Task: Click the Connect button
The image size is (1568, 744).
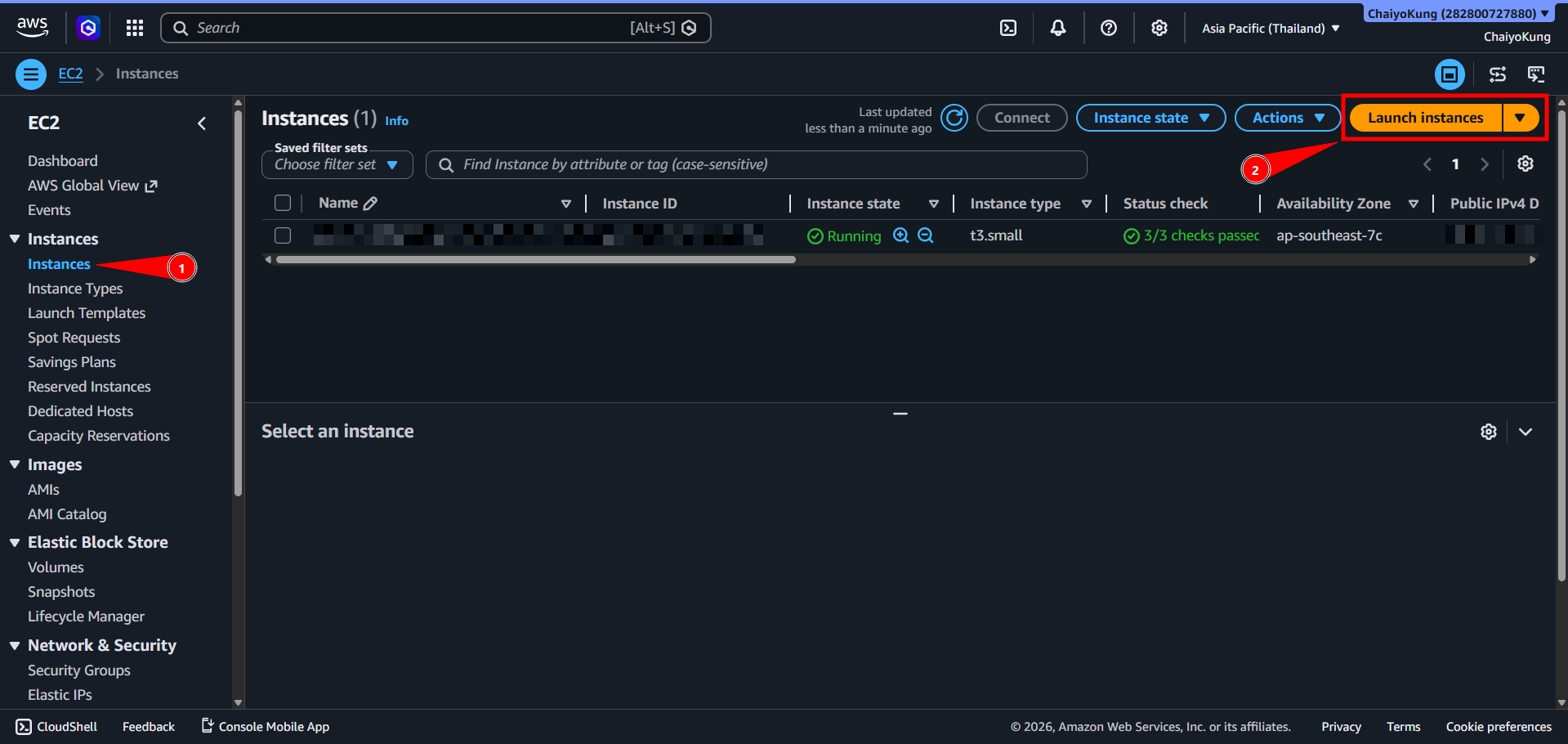Action: pos(1022,118)
